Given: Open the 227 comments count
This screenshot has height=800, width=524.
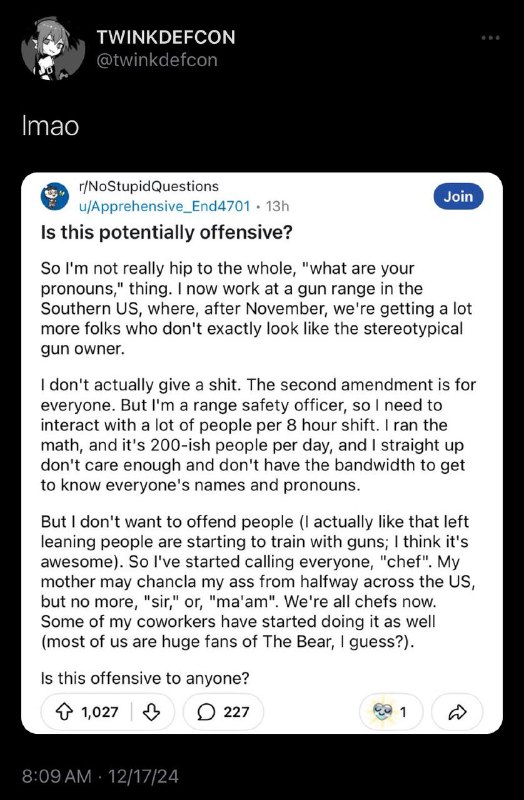Looking at the screenshot, I should (236, 712).
